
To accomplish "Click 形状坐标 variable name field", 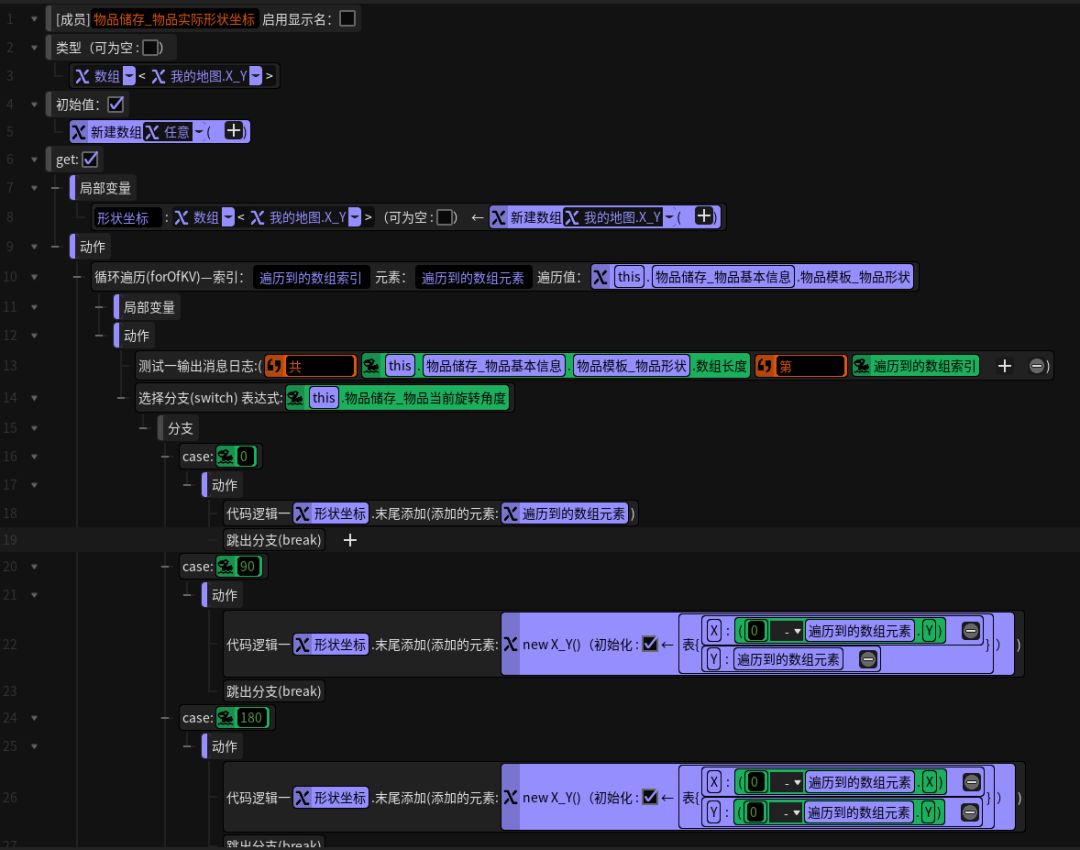I will point(127,218).
